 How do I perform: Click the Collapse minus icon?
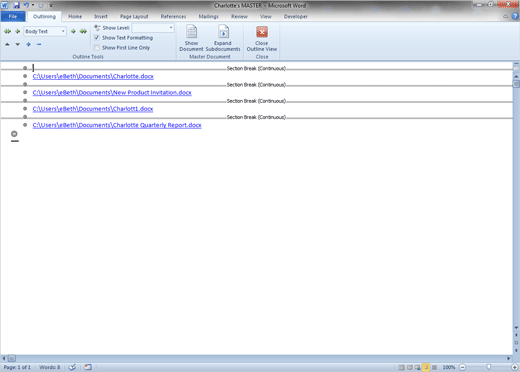coord(39,44)
